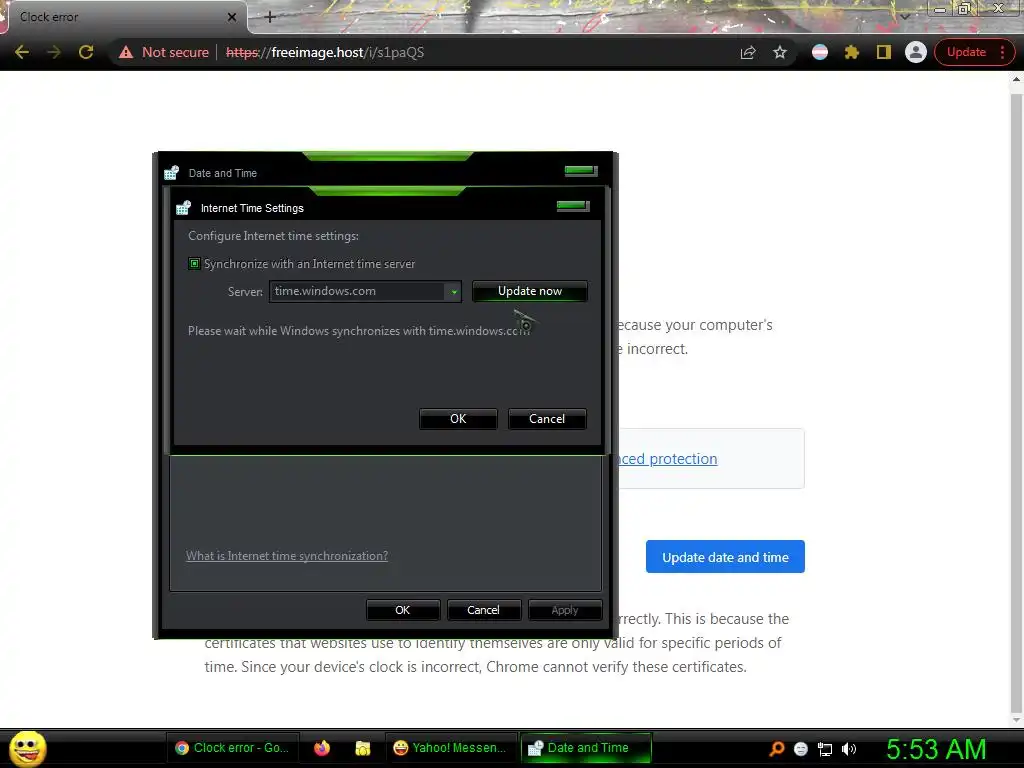Click the magnifier tray icon
The image size is (1024, 768).
click(776, 748)
